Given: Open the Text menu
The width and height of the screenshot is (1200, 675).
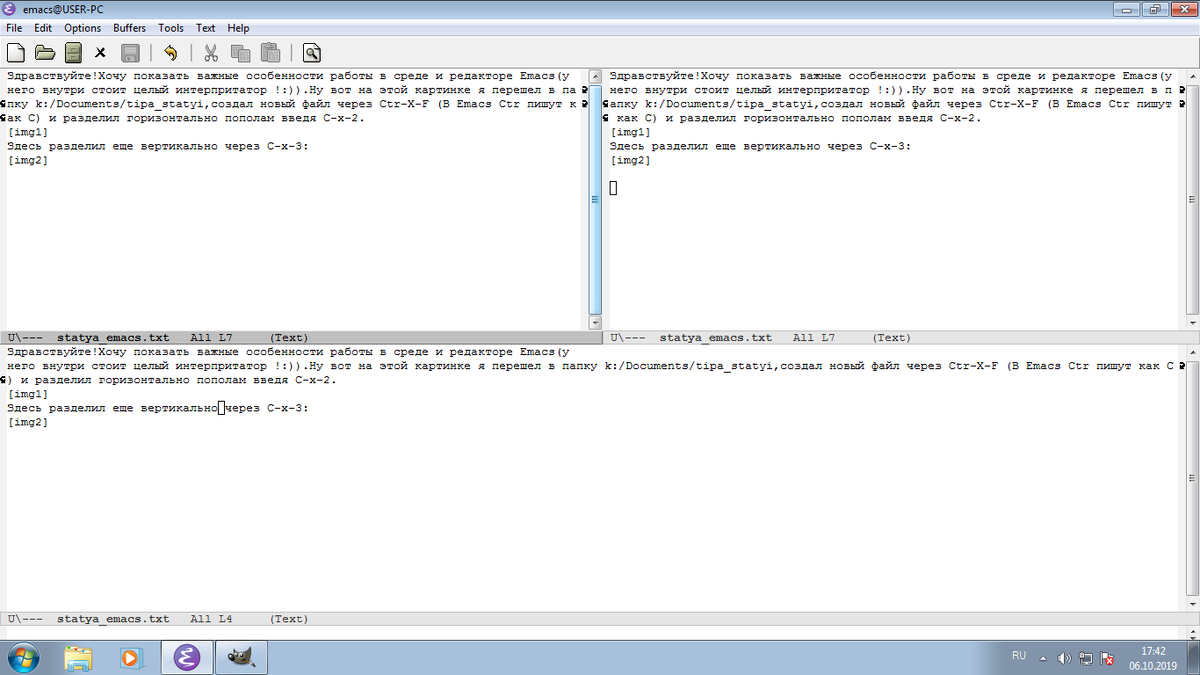Looking at the screenshot, I should pyautogui.click(x=206, y=28).
